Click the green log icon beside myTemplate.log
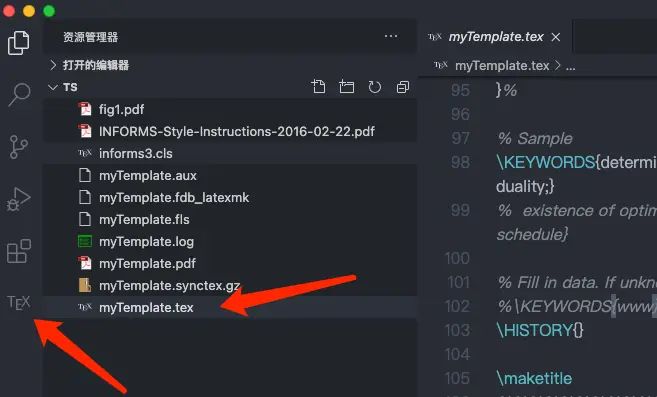The image size is (657, 397). (x=85, y=241)
